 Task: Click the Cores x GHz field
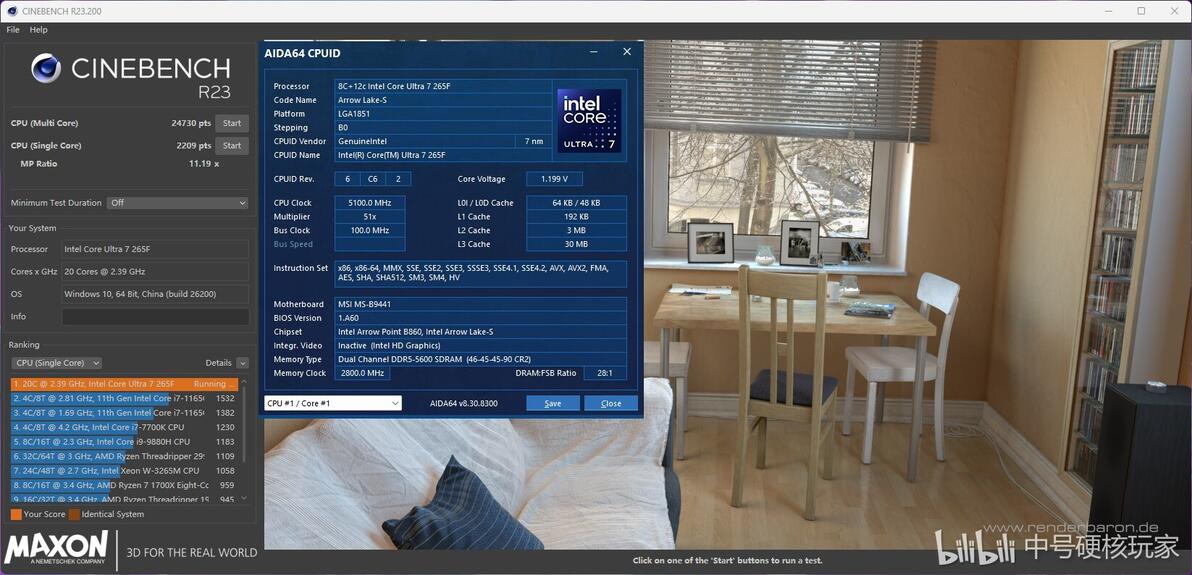(155, 272)
